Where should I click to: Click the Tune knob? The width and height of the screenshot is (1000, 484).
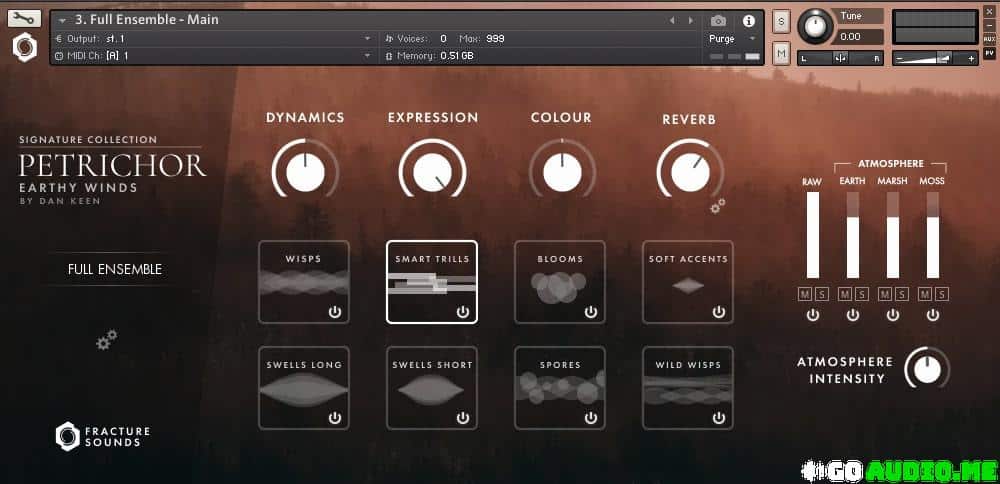coord(815,26)
